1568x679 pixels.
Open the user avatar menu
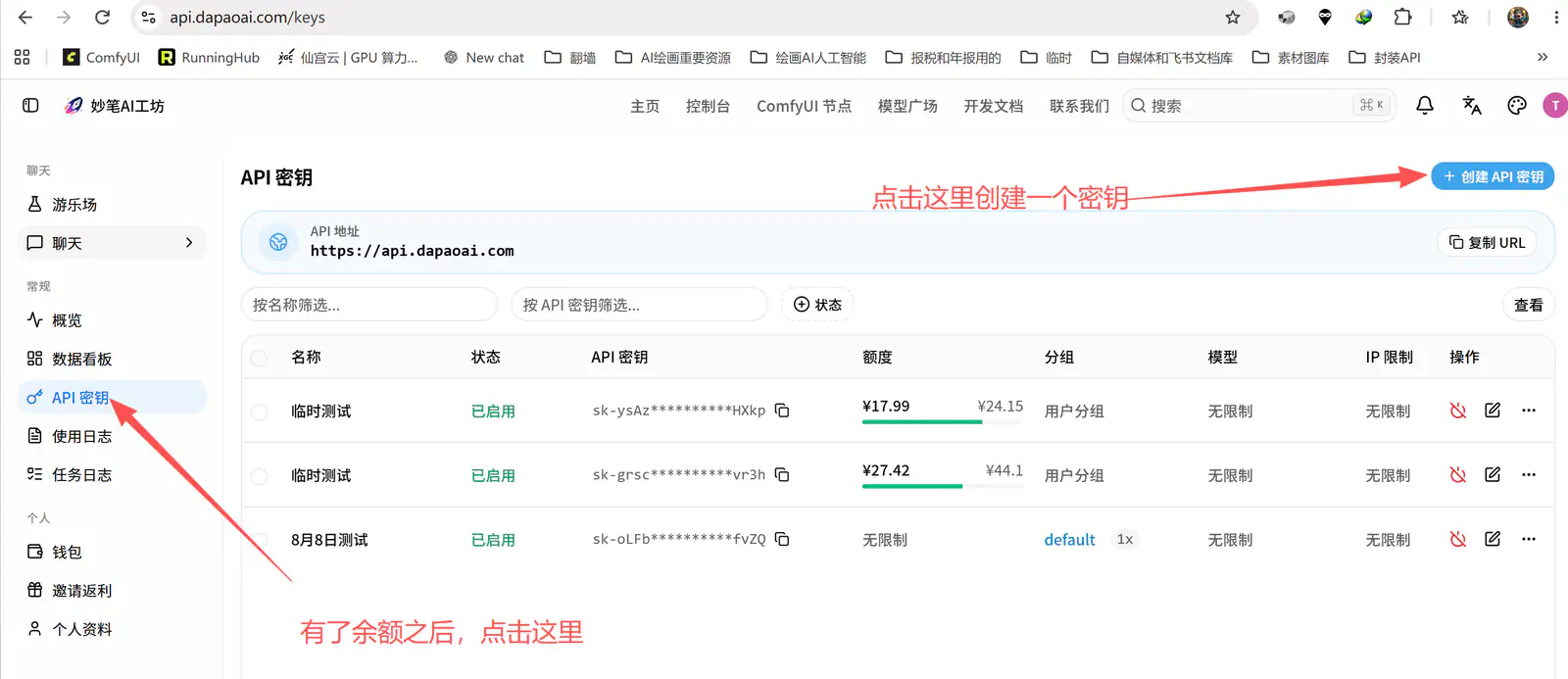(1554, 105)
